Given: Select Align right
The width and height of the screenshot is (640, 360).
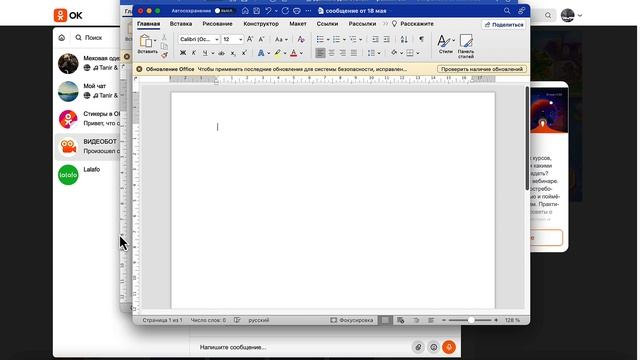Looking at the screenshot, I should click(x=342, y=53).
